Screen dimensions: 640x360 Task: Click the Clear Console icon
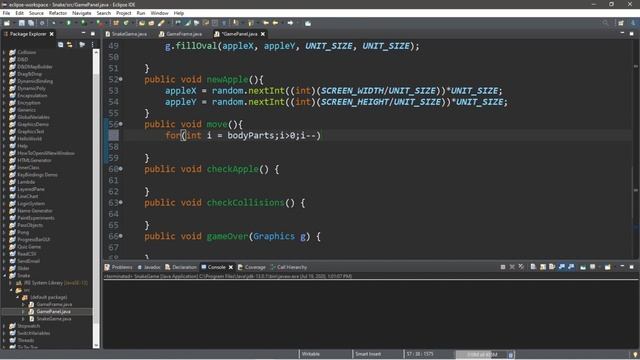click(533, 267)
